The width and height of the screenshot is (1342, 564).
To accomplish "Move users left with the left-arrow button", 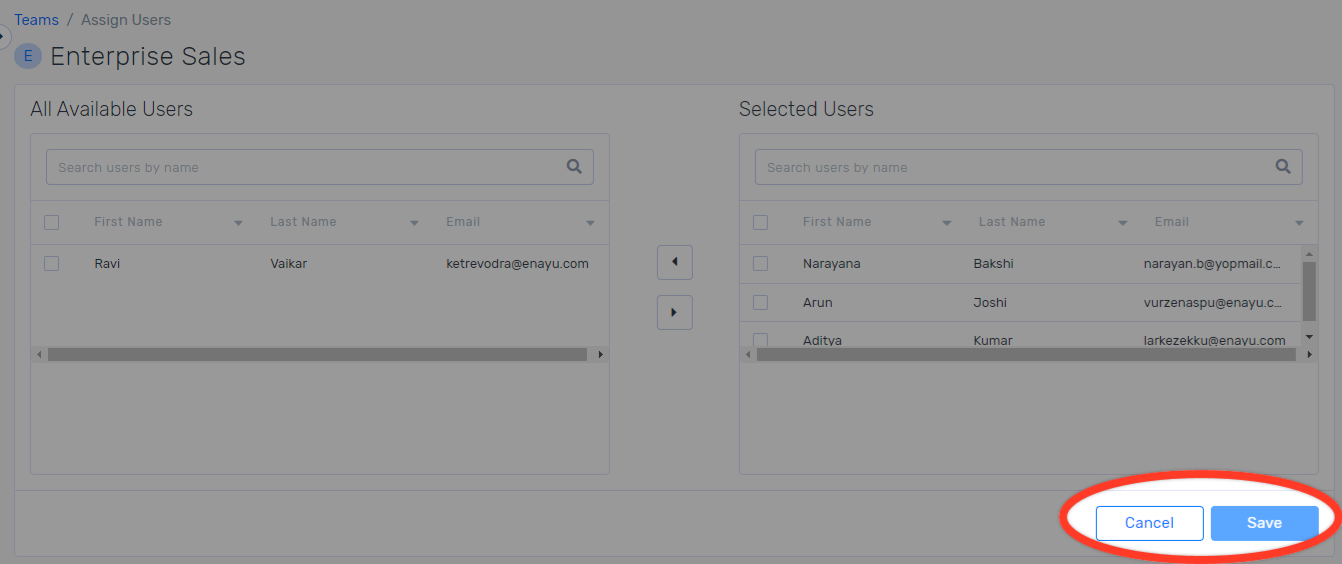I will (675, 262).
